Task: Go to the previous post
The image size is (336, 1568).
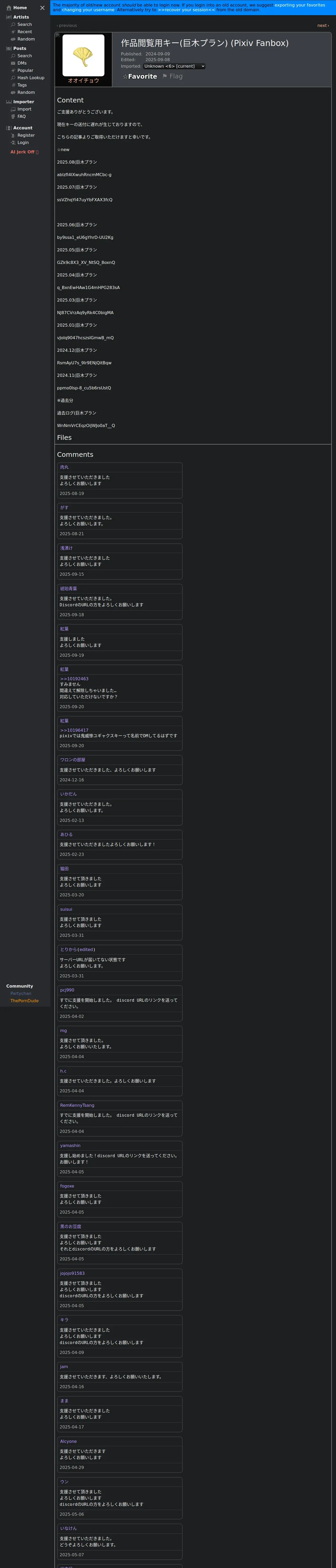Action: (x=67, y=26)
